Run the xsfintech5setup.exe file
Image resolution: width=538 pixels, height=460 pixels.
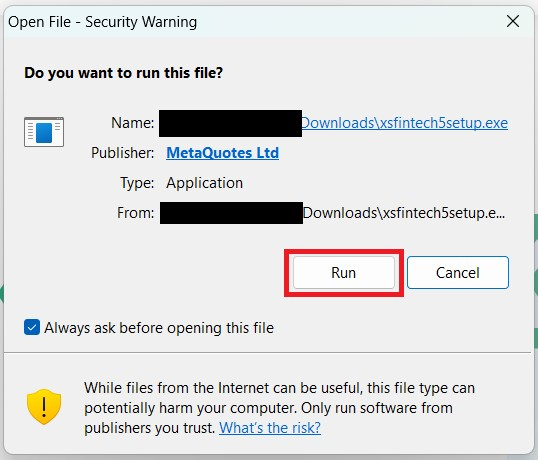click(x=343, y=273)
